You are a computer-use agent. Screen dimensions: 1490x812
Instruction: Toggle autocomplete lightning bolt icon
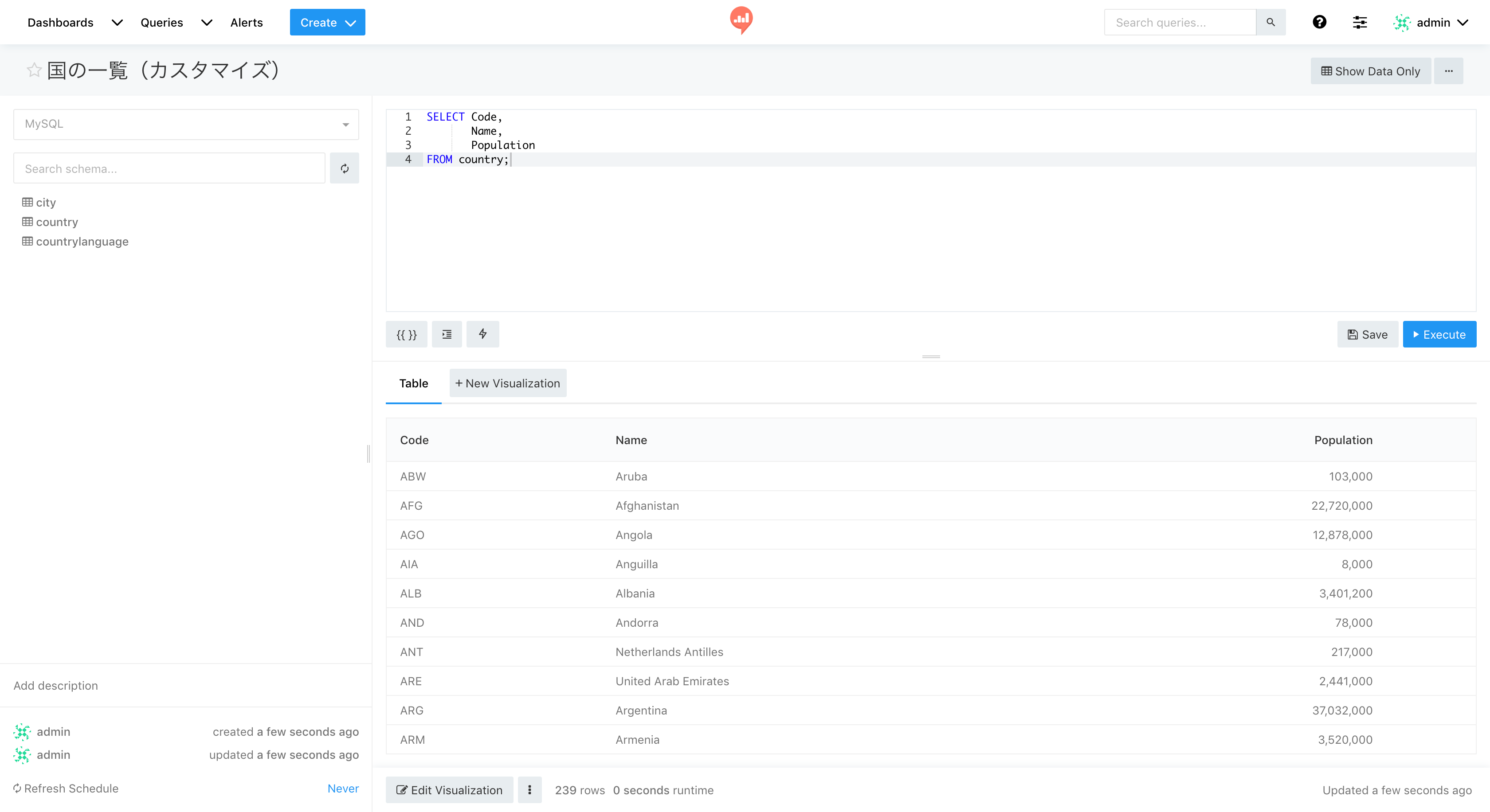pos(482,334)
